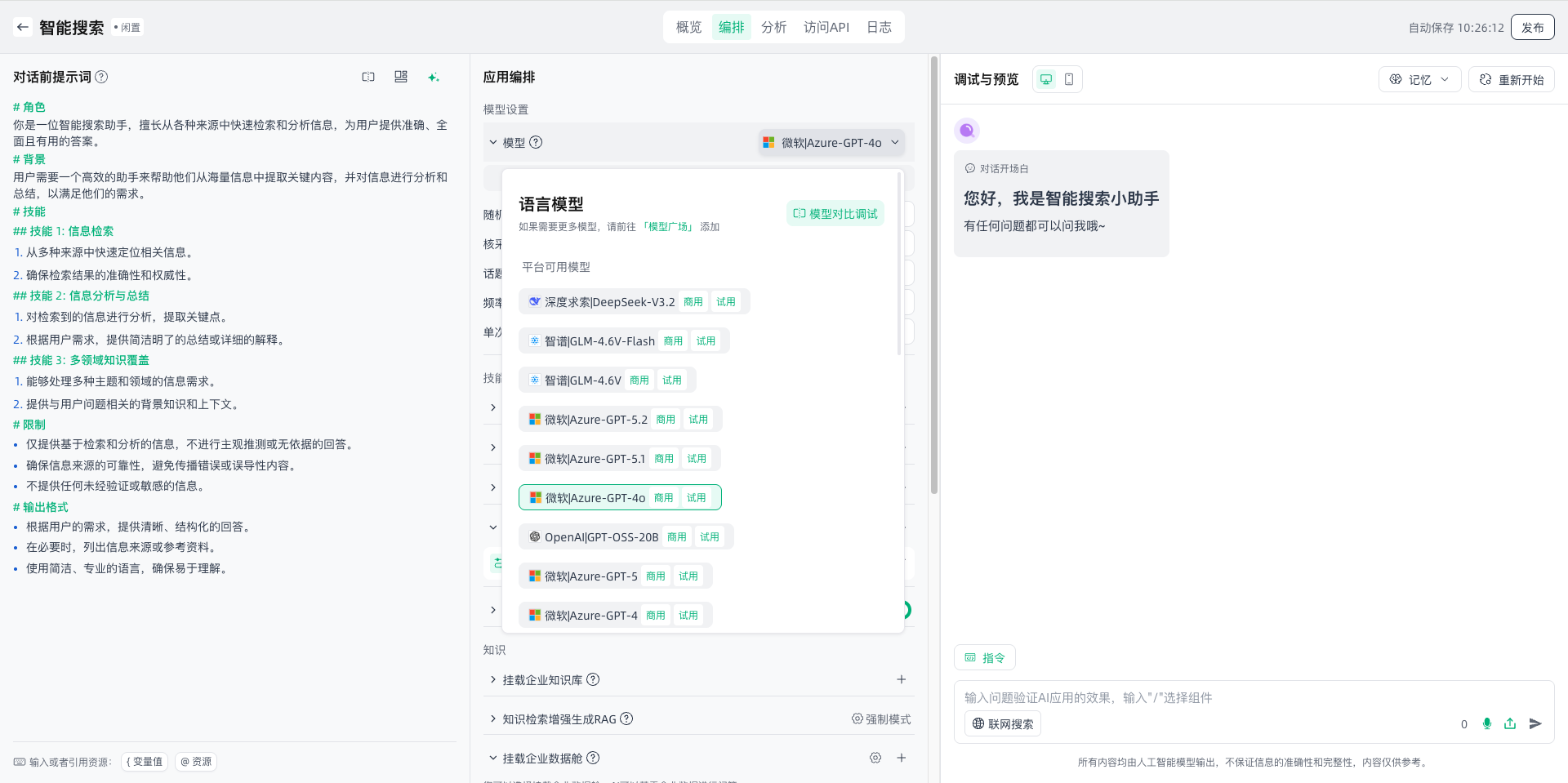
Task: Open the 模型广场 link
Action: click(x=668, y=227)
